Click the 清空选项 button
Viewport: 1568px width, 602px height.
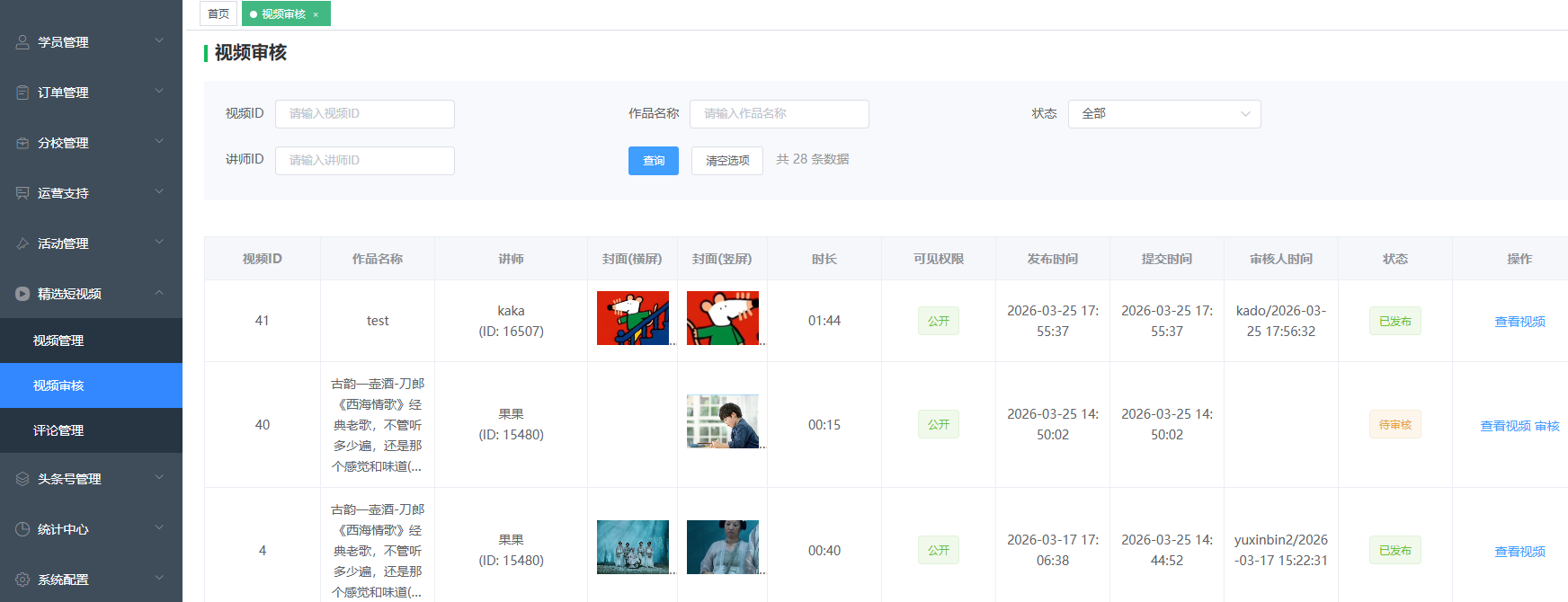click(726, 161)
